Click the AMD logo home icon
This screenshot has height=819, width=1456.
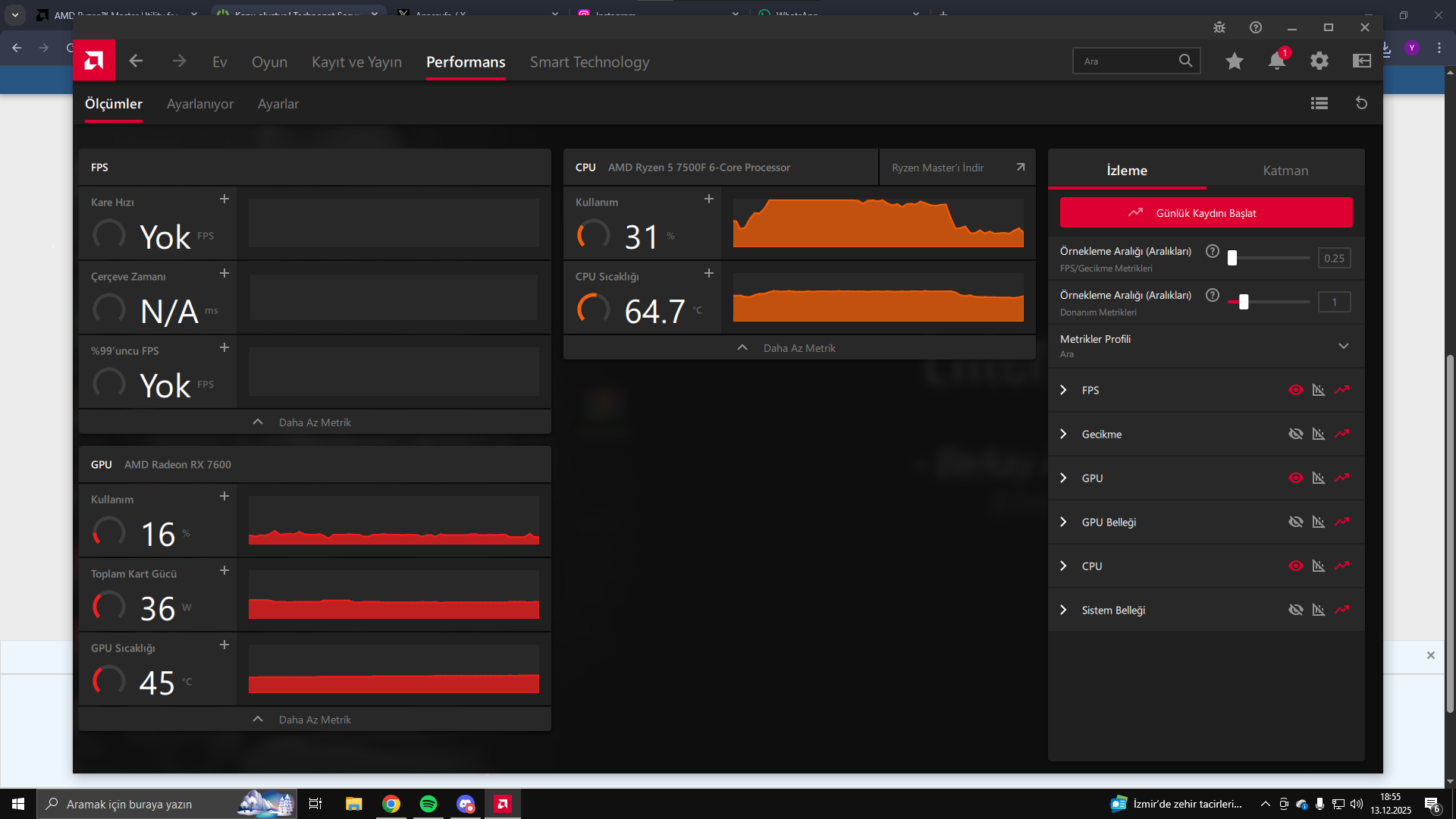pyautogui.click(x=94, y=61)
